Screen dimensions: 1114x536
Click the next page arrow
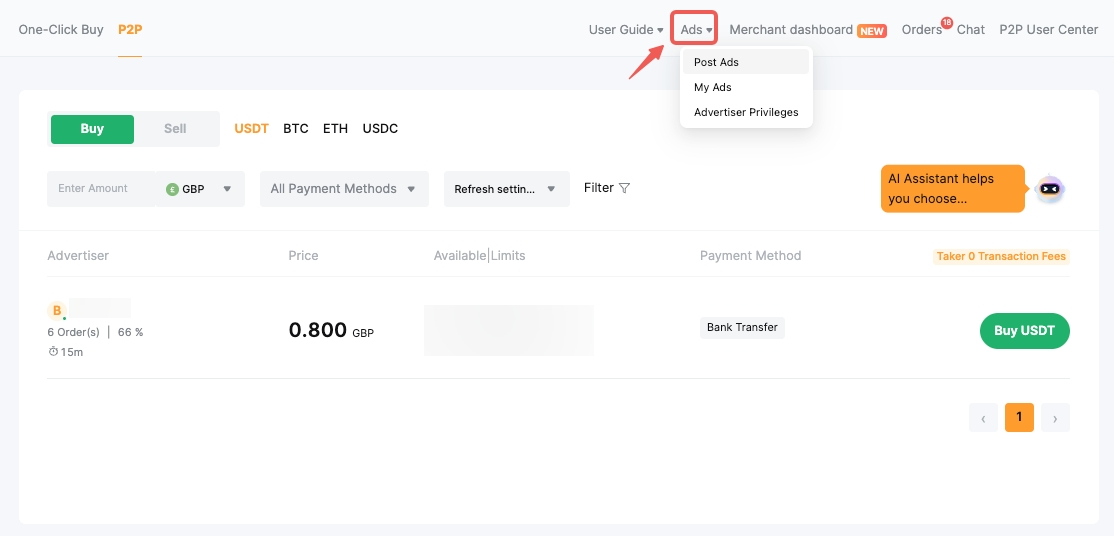point(1055,418)
